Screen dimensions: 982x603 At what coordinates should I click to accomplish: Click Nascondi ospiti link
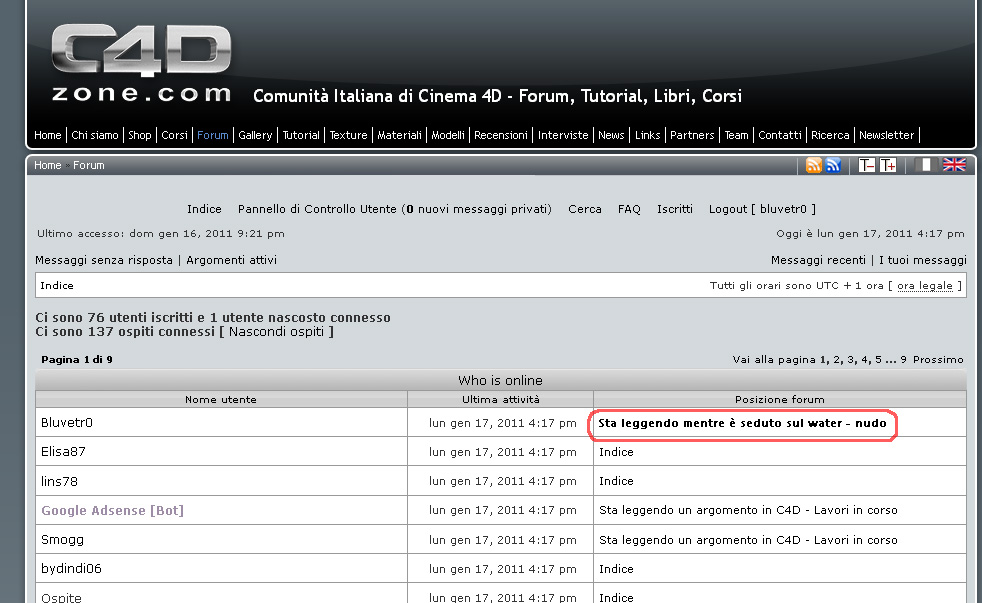pyautogui.click(x=276, y=332)
